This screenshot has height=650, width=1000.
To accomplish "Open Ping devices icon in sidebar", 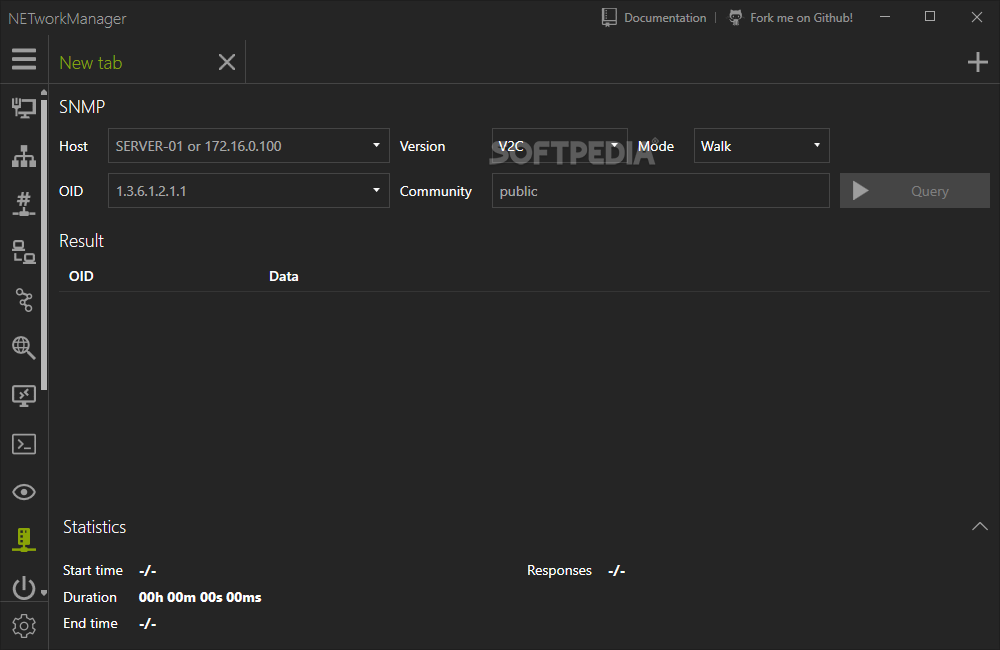I will [24, 252].
